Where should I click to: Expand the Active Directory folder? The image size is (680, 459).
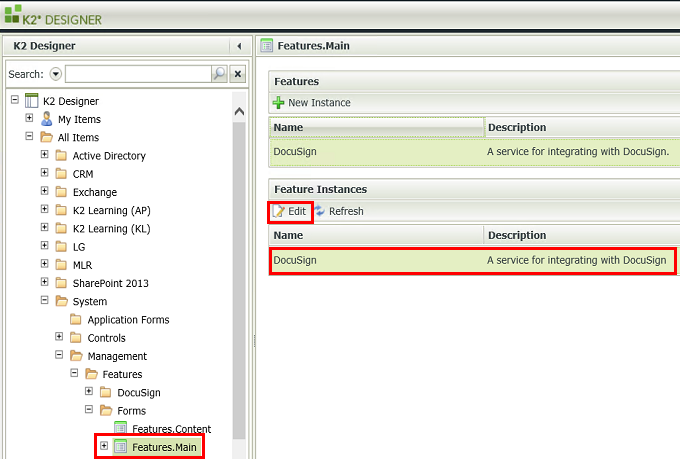pyautogui.click(x=44, y=154)
